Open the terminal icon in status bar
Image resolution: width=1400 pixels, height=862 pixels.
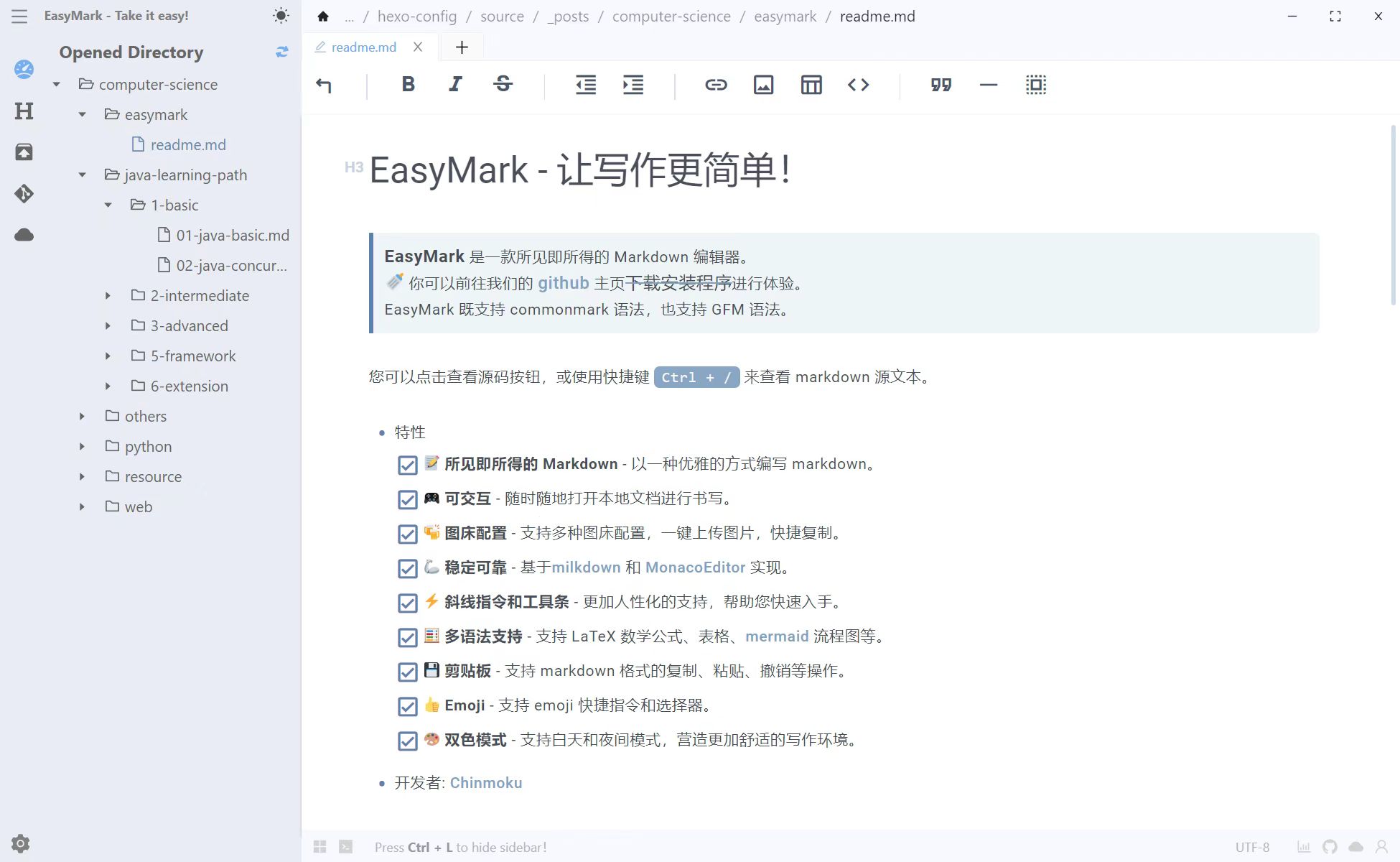pos(346,847)
